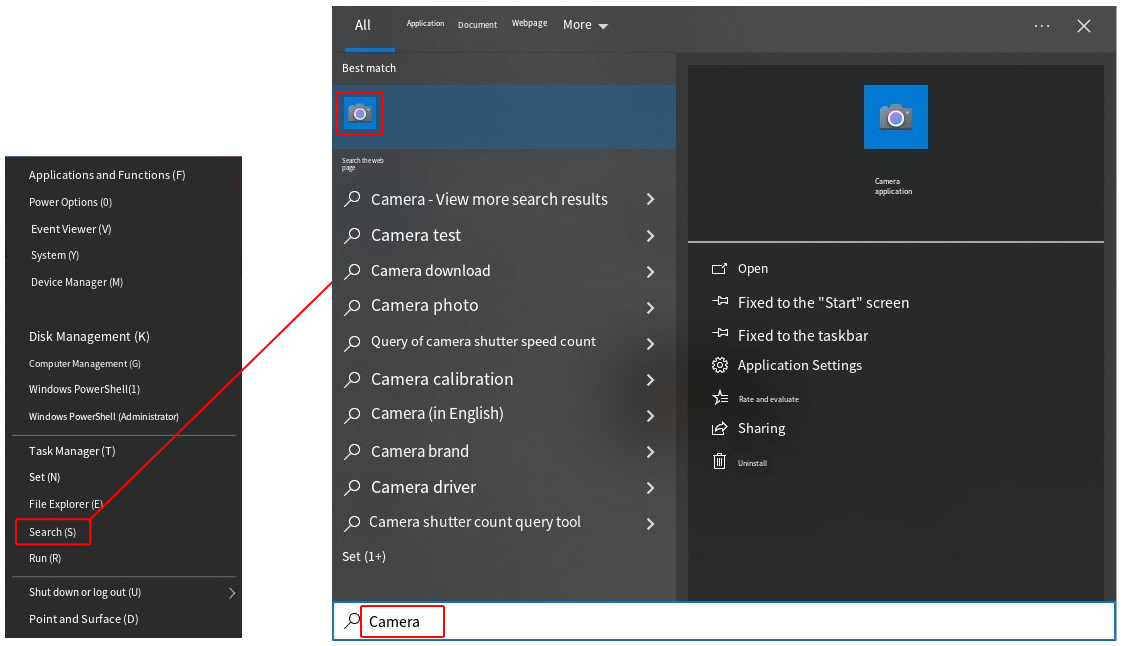Expand the Camera calibration suggestion chevron

click(650, 380)
